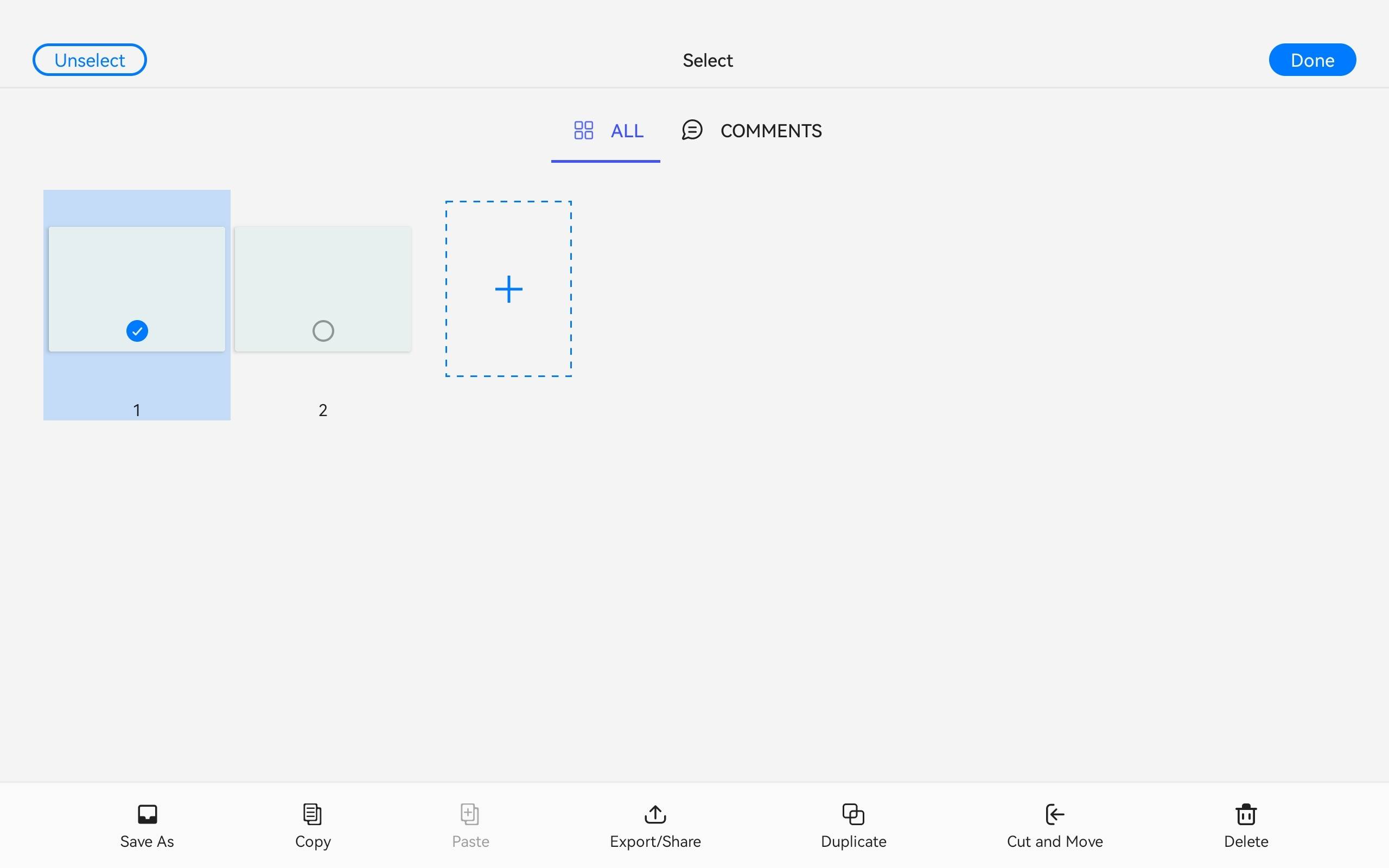The height and width of the screenshot is (868, 1389).
Task: Copy the selected page
Action: [312, 826]
